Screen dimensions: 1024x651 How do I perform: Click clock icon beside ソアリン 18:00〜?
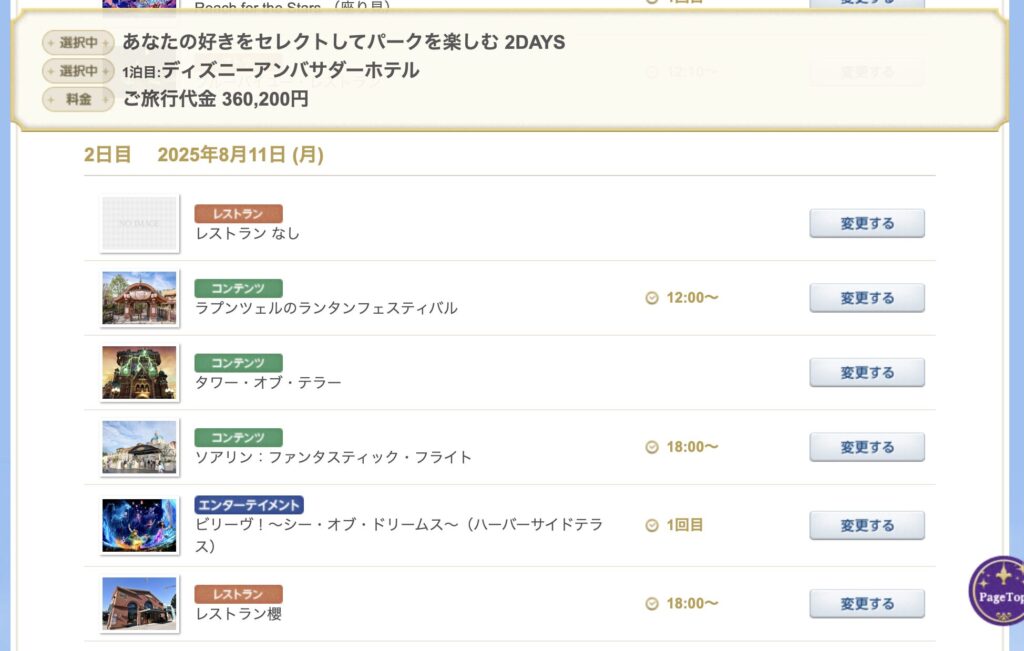tap(652, 447)
